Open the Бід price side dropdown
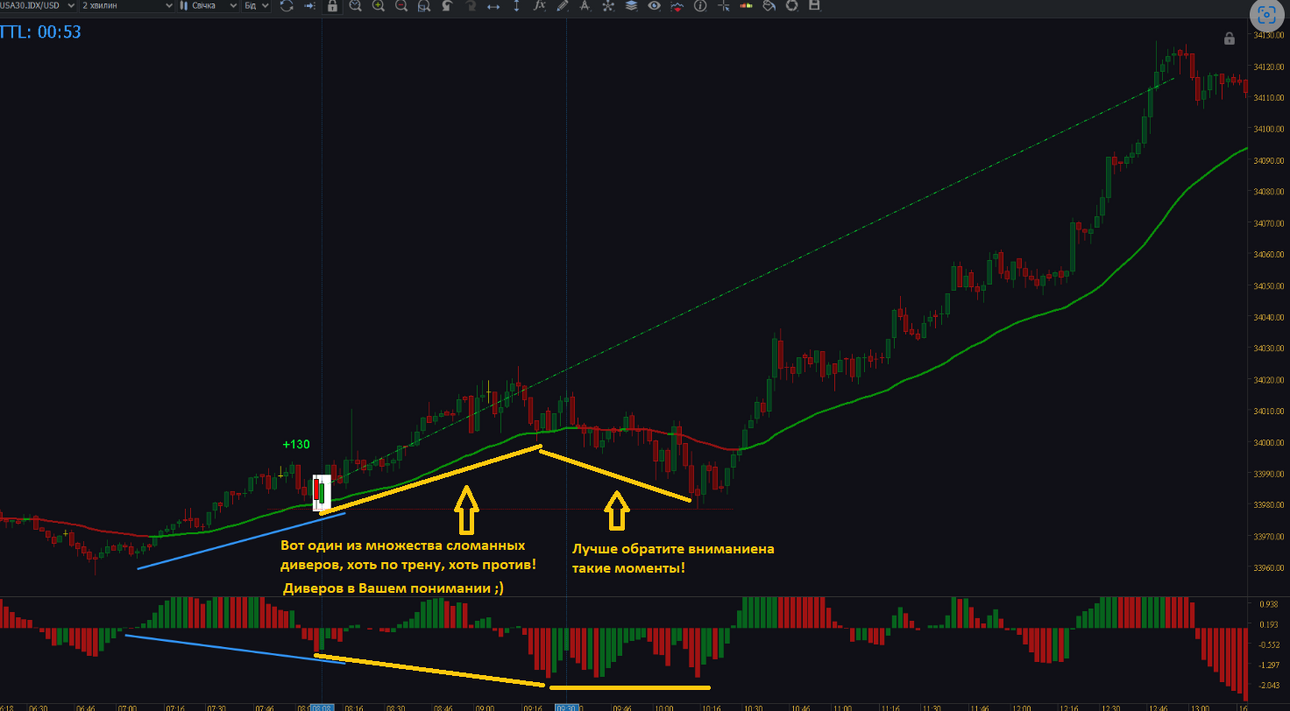Screen dimensions: 1290x711 (257, 6)
